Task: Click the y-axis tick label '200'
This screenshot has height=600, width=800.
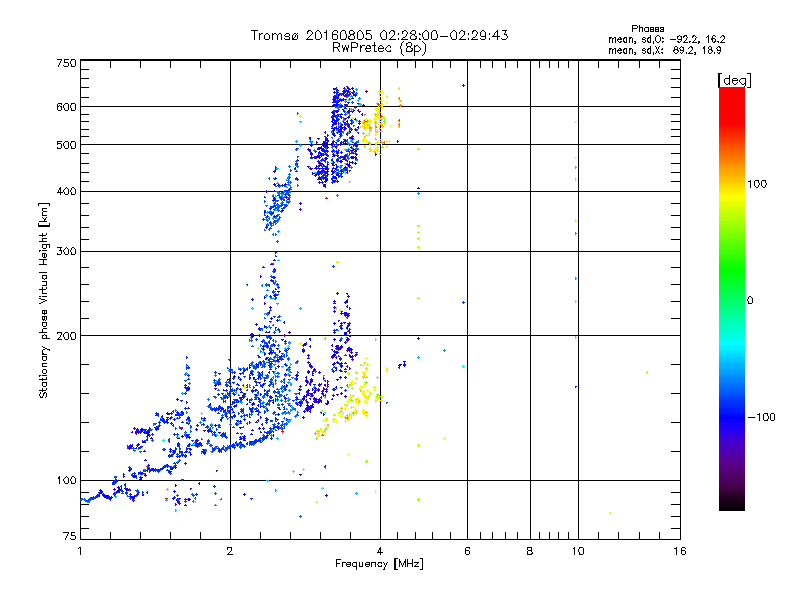Action: tap(66, 336)
